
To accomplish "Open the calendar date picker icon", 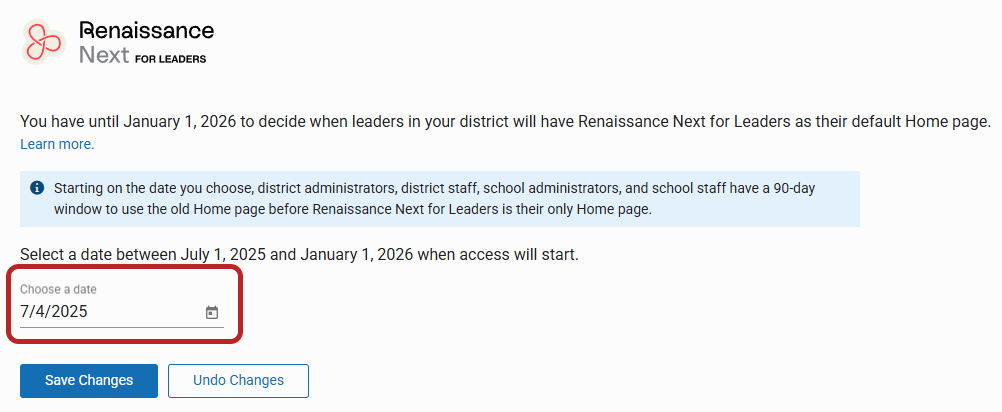I will coord(212,312).
